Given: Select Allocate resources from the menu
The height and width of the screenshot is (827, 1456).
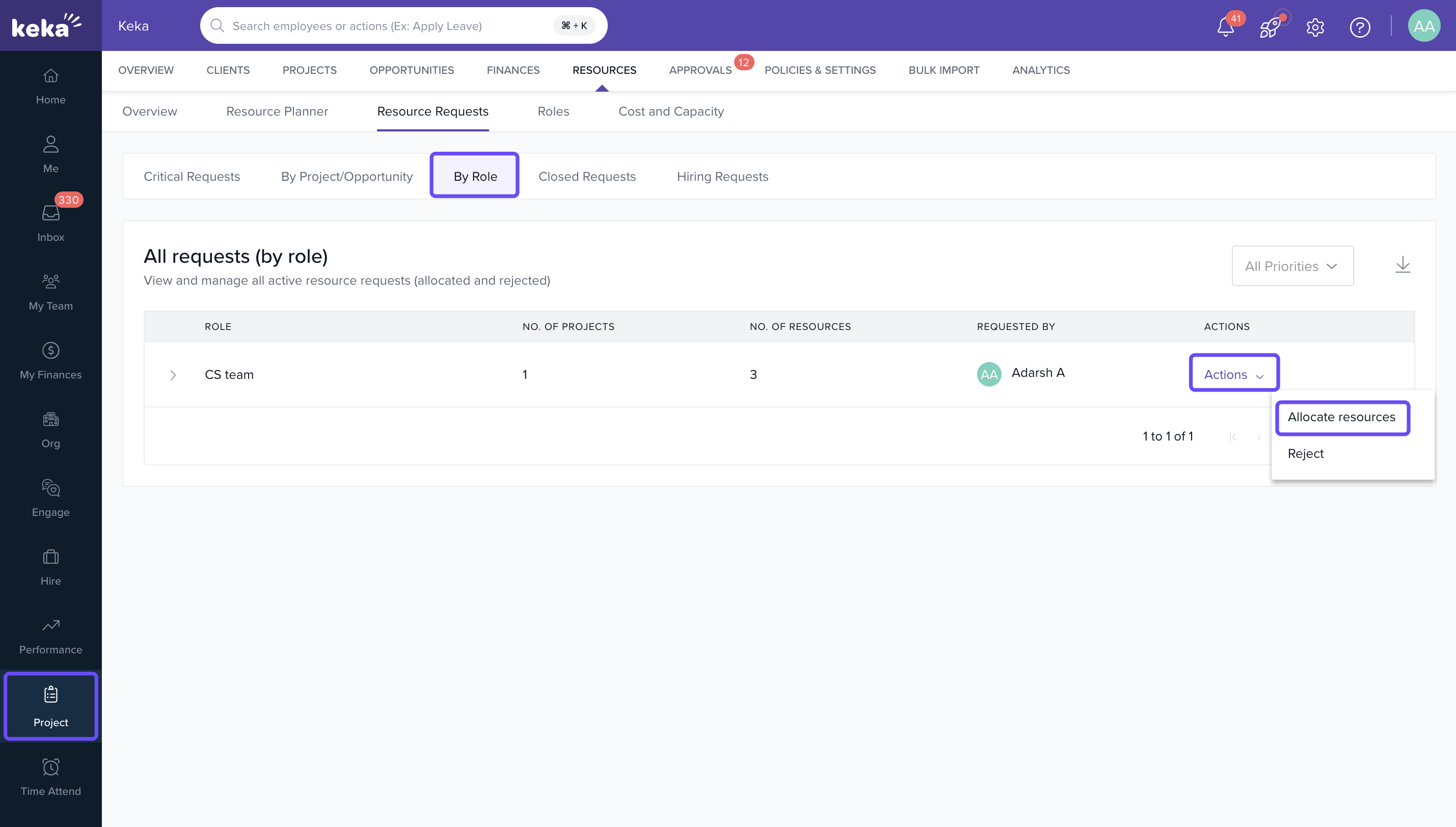Looking at the screenshot, I should point(1341,417).
